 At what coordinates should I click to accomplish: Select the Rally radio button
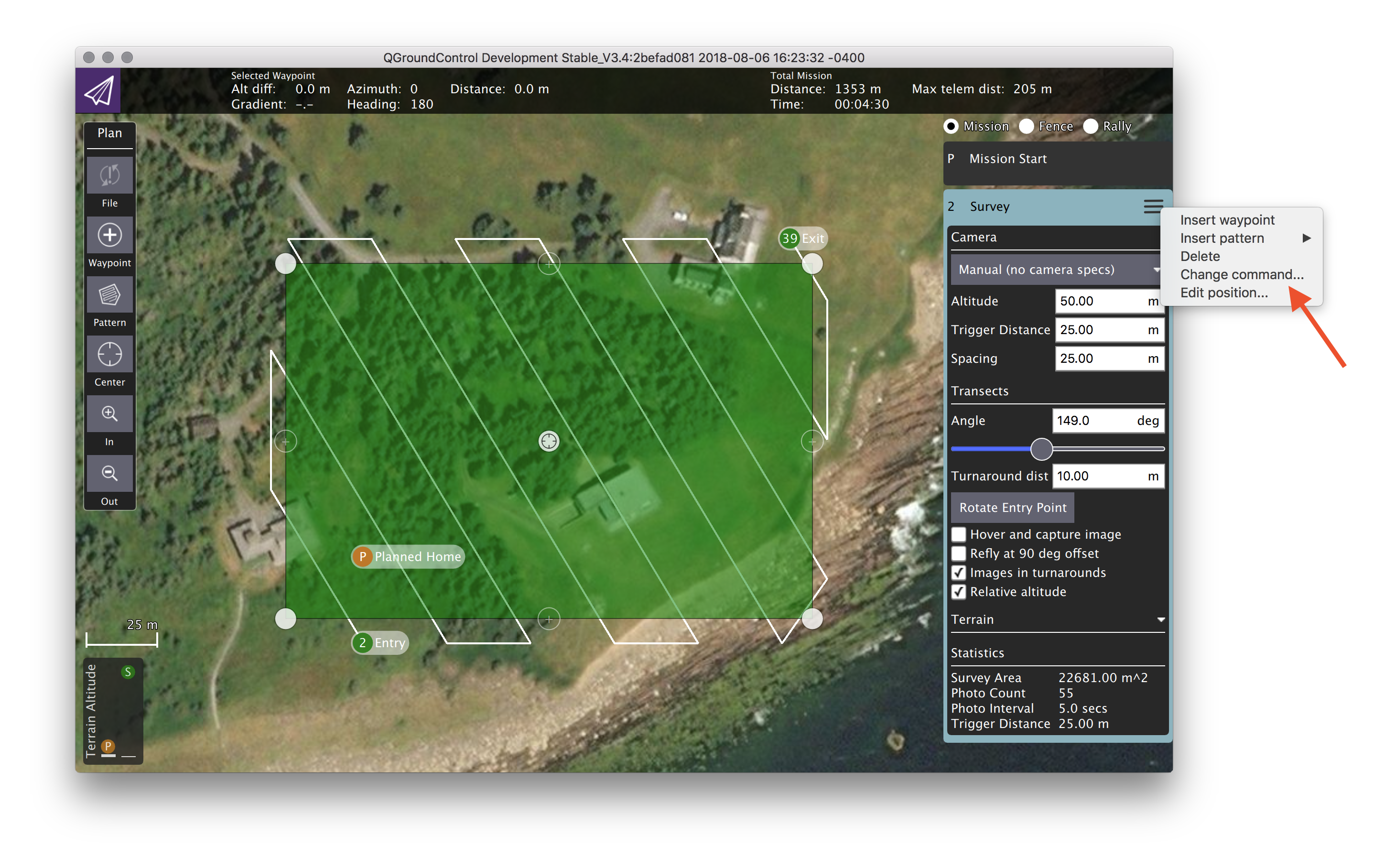(x=1090, y=126)
